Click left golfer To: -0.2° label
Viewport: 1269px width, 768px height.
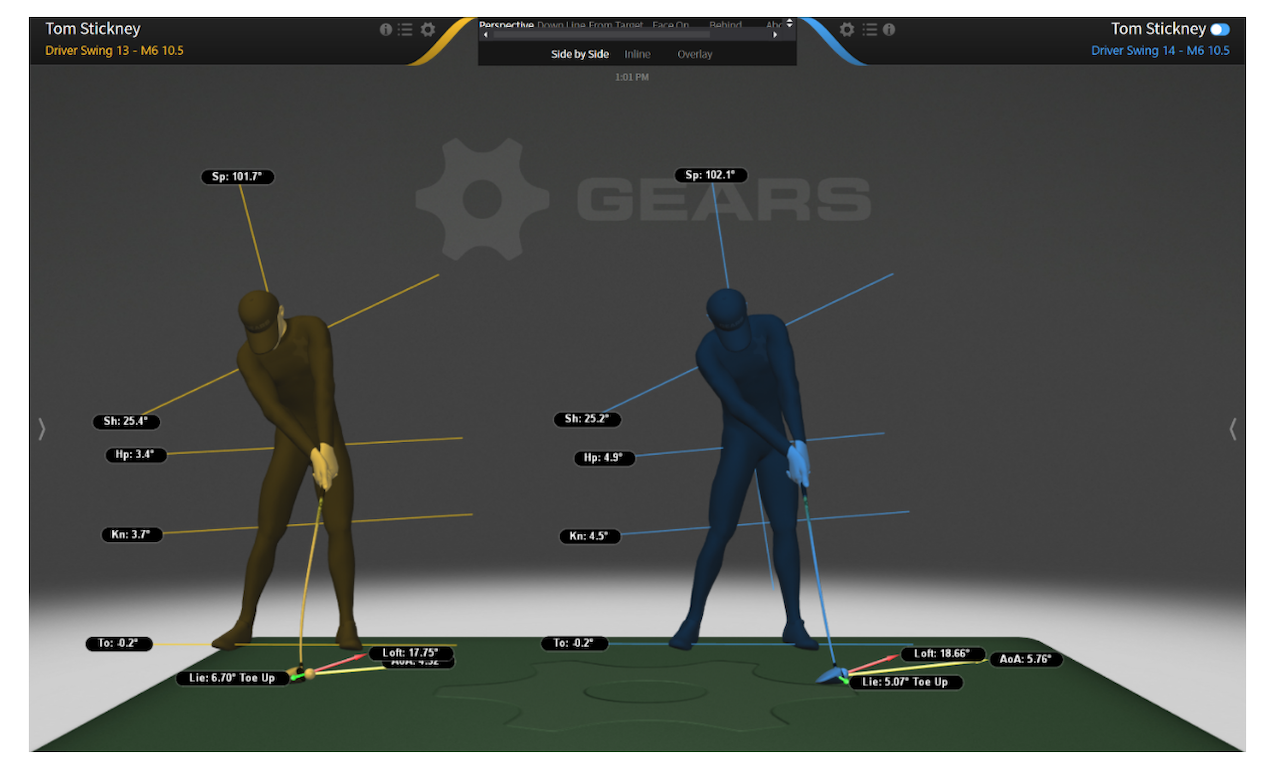pos(119,644)
